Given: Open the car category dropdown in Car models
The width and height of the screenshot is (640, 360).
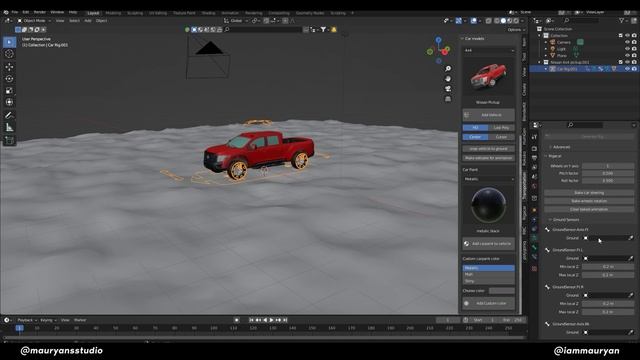Looking at the screenshot, I should tap(489, 51).
